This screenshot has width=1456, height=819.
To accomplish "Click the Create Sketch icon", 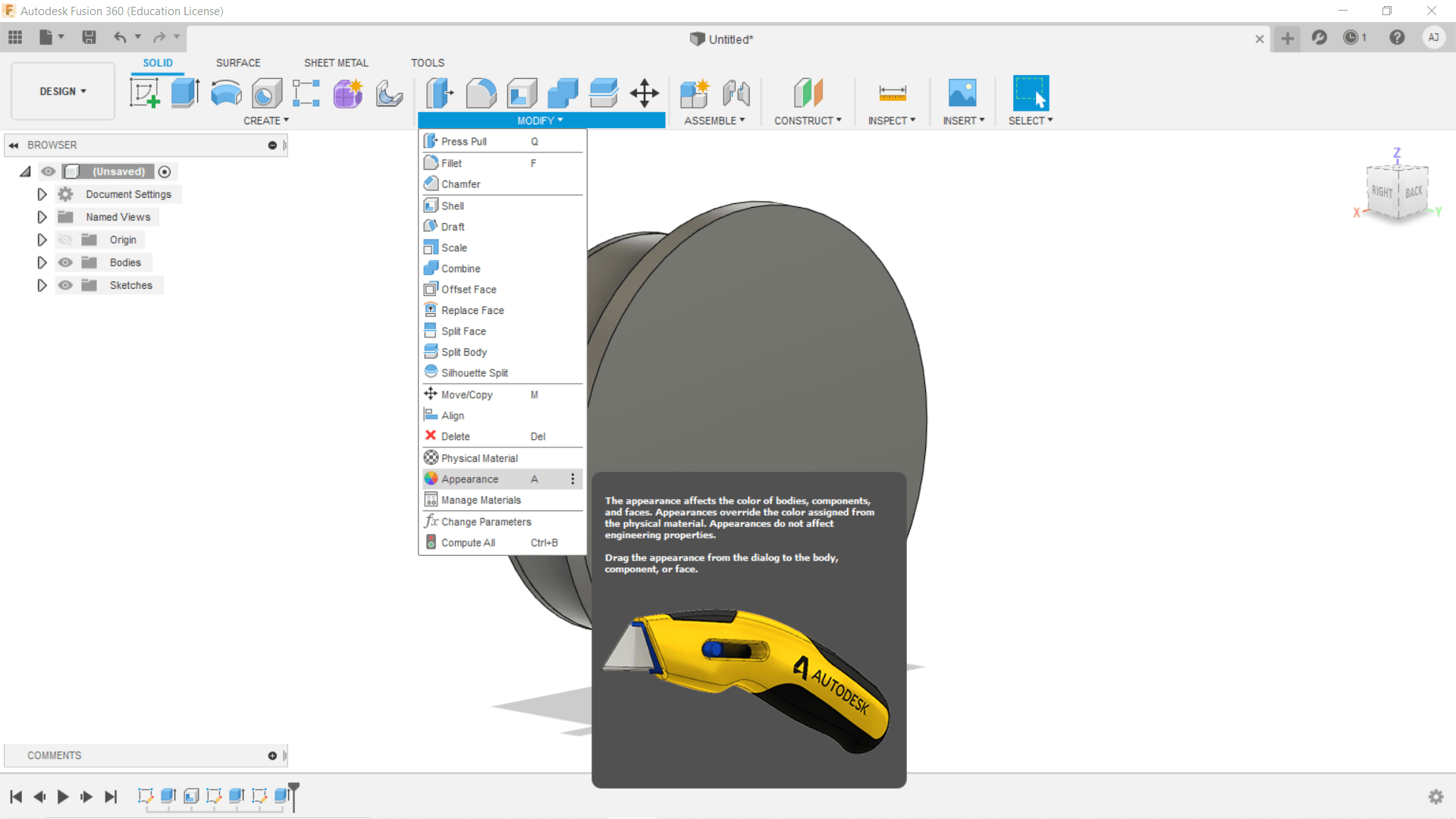I will pos(144,93).
